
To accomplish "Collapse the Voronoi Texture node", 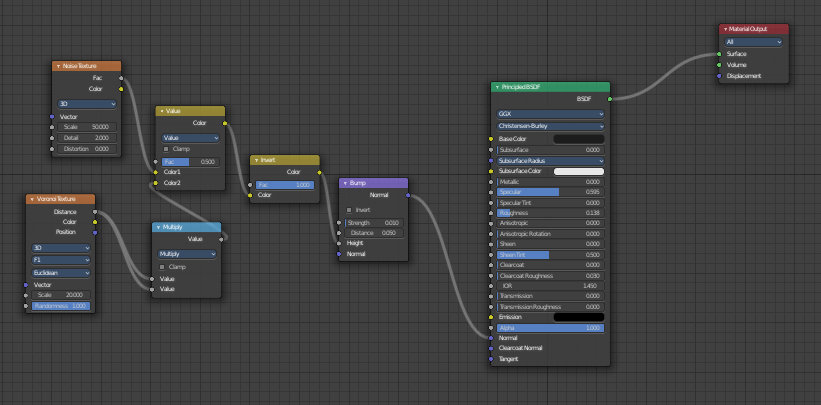I will pyautogui.click(x=32, y=200).
